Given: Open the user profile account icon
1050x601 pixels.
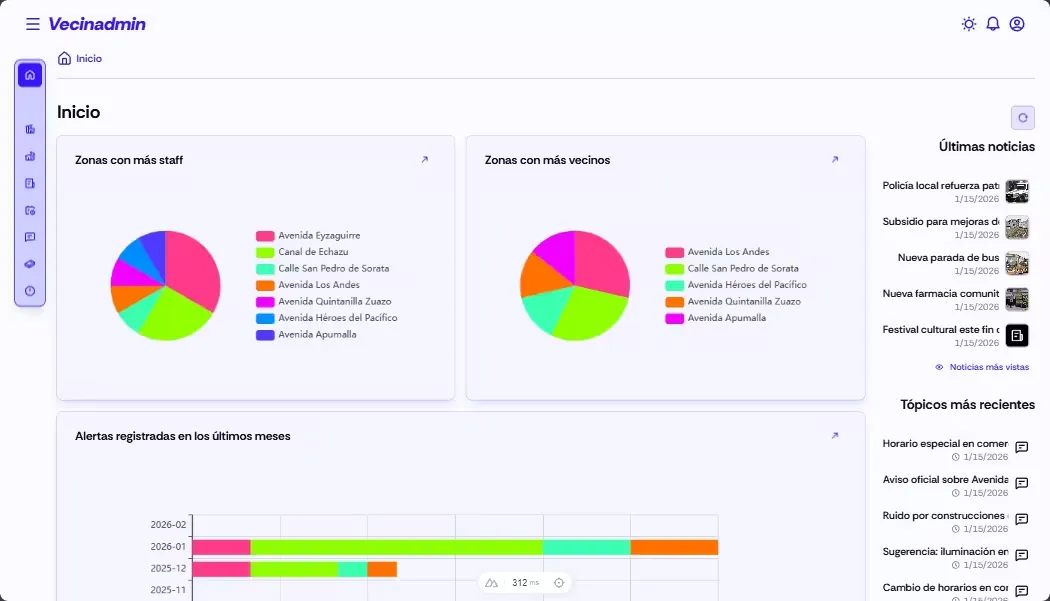Looking at the screenshot, I should click(x=1017, y=24).
